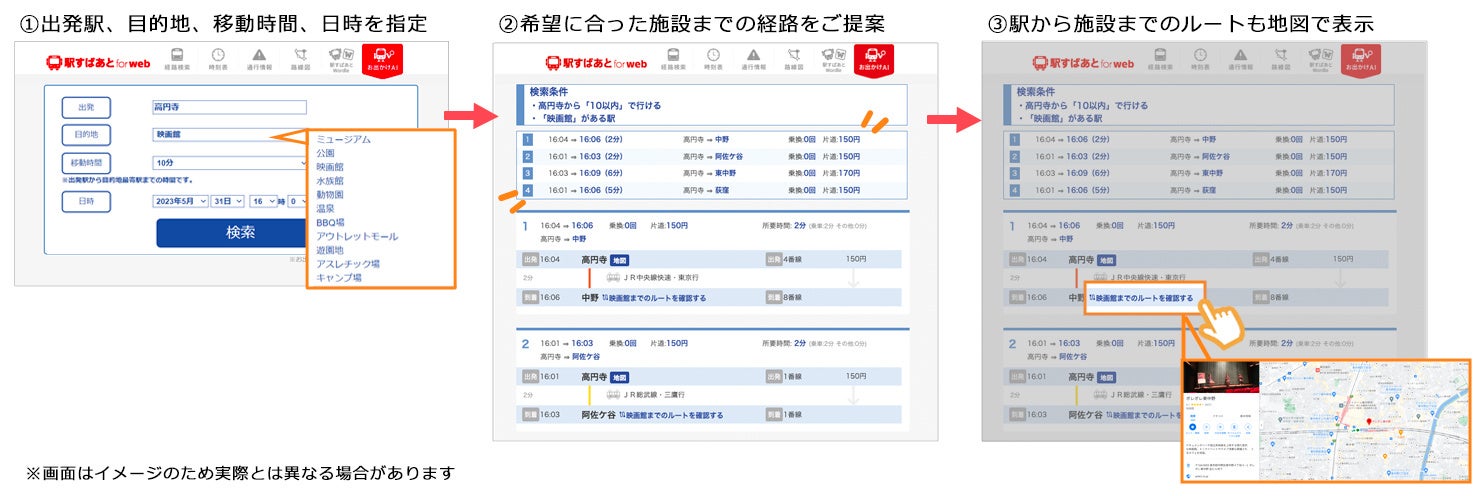Open 経路検索 icon in search form screen
Viewport: 1483px width, 496px height.
pyautogui.click(x=177, y=60)
